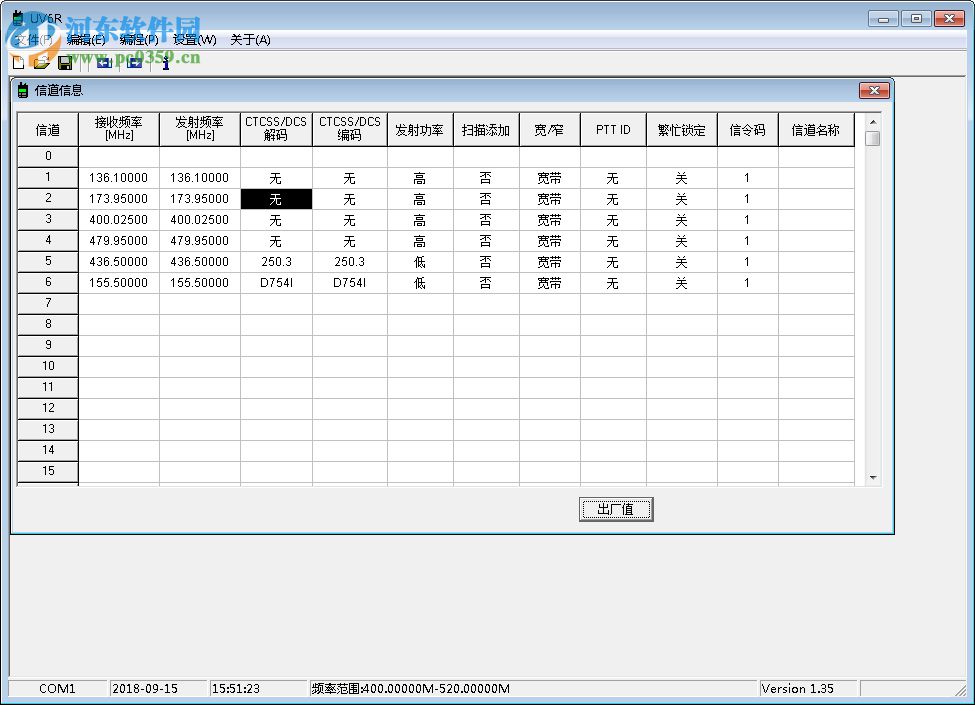975x705 pixels.
Task: Click the highlighted 无 decode cell in channel 2
Action: (276, 200)
